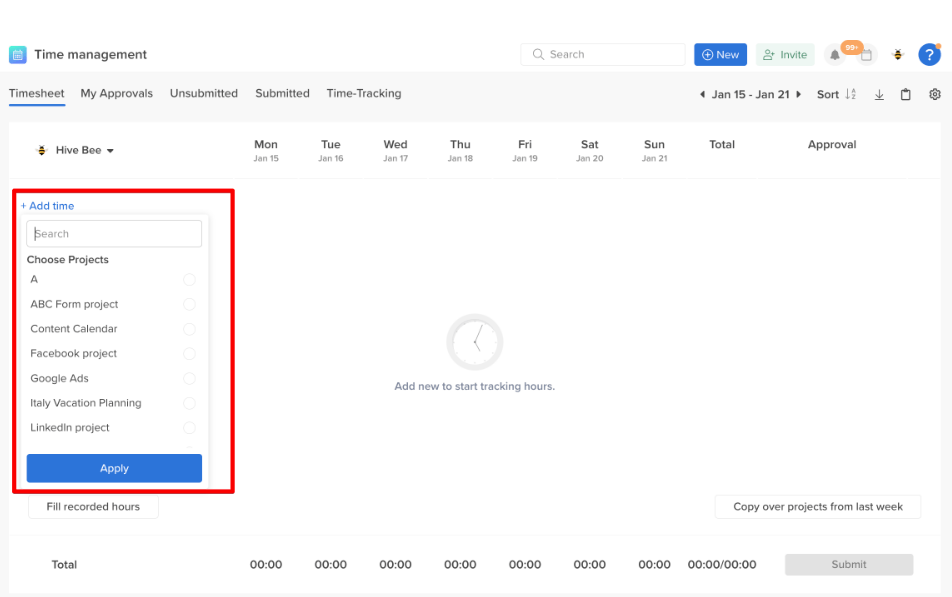This screenshot has width=952, height=597.
Task: Open timesheet settings gear
Action: [x=934, y=94]
